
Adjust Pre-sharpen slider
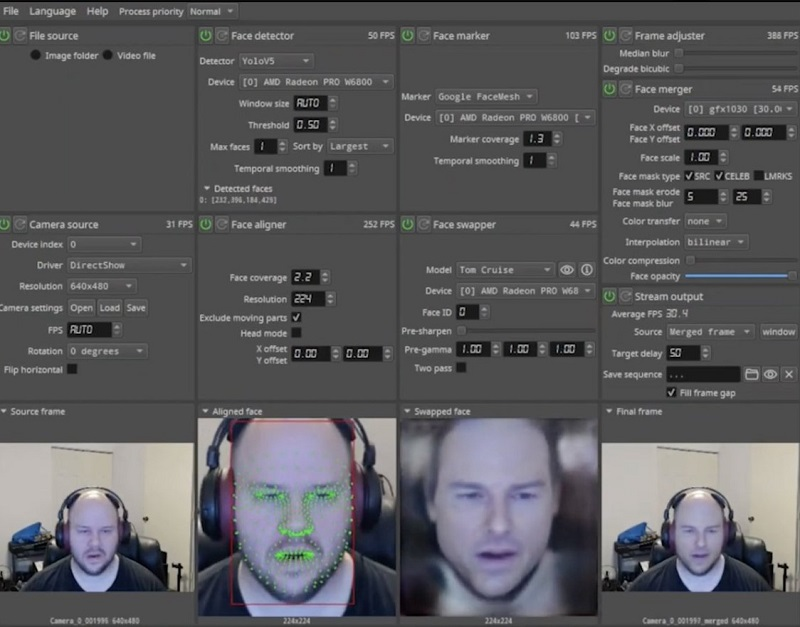(x=526, y=331)
